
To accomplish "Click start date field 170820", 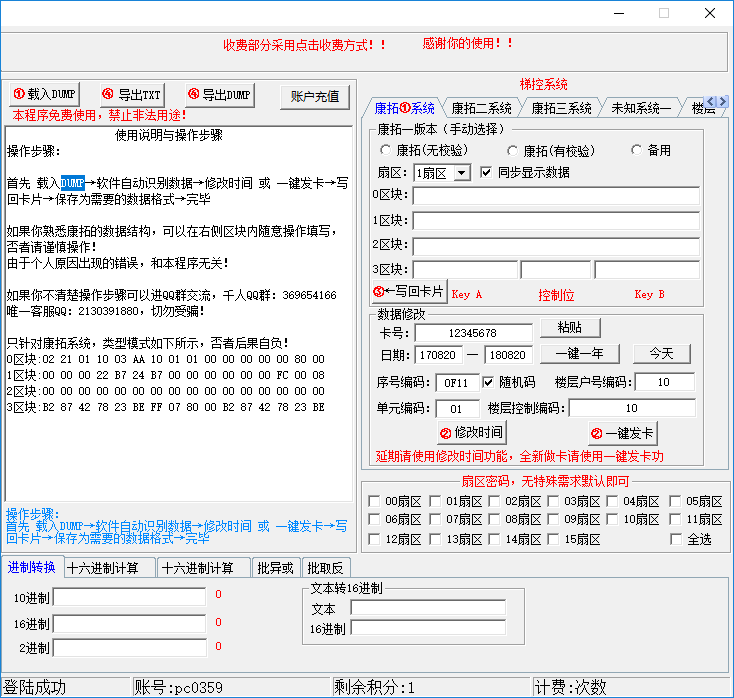I will [x=439, y=355].
